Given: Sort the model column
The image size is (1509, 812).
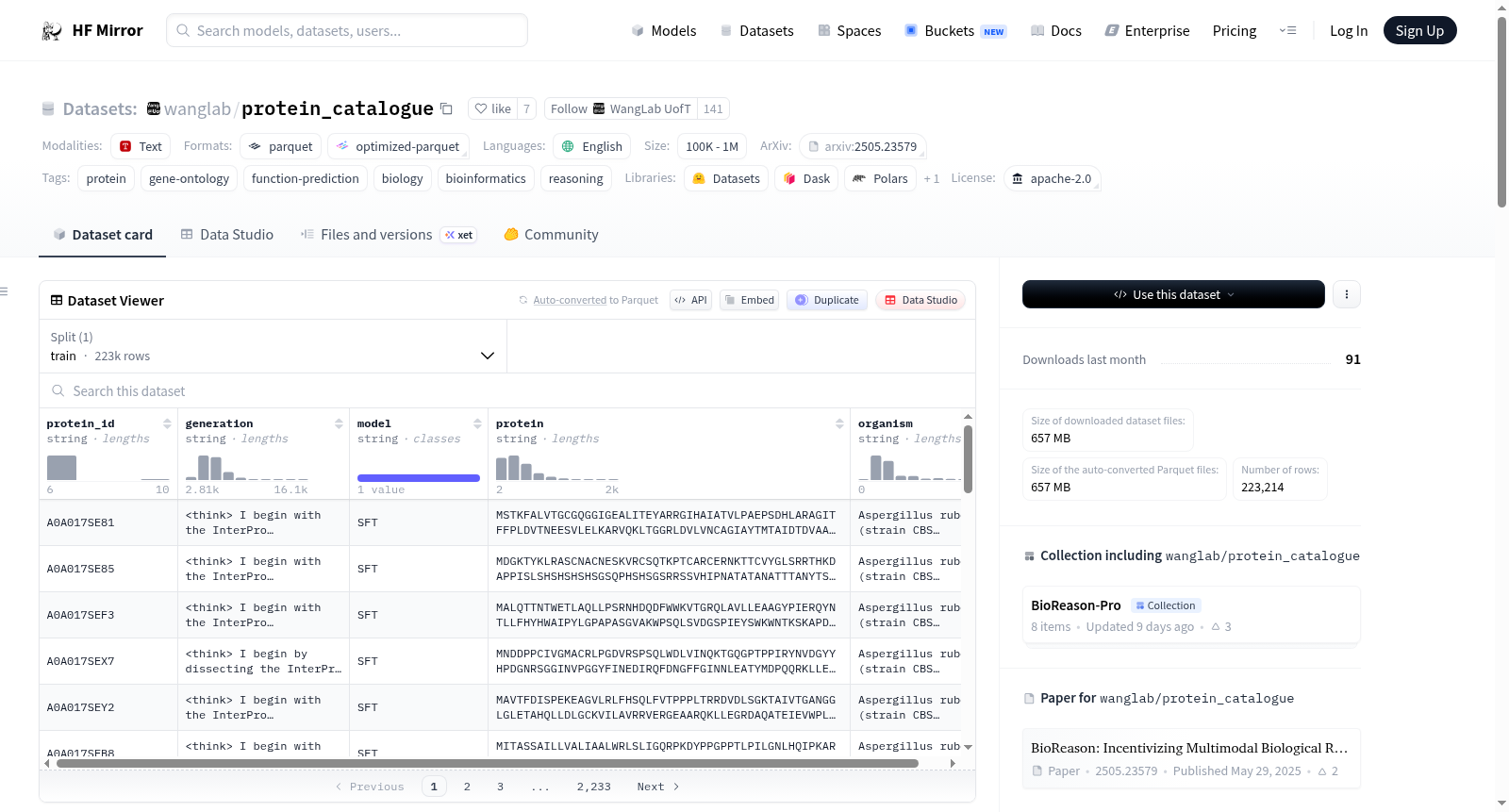Looking at the screenshot, I should click(x=477, y=423).
